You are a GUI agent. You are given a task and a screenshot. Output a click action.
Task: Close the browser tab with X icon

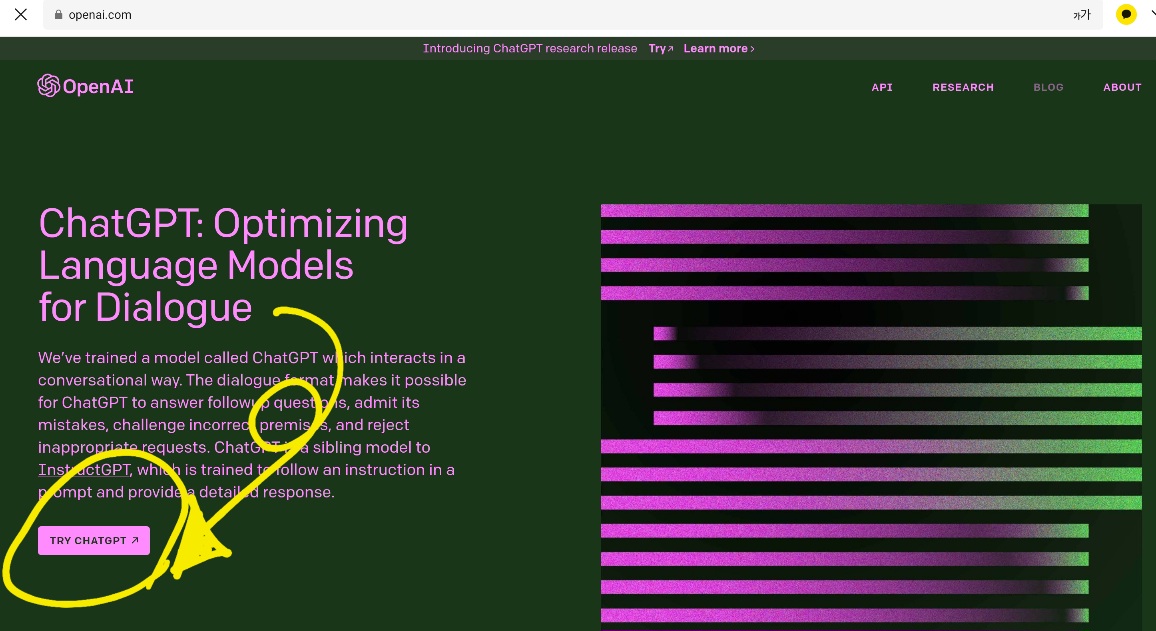pos(21,15)
